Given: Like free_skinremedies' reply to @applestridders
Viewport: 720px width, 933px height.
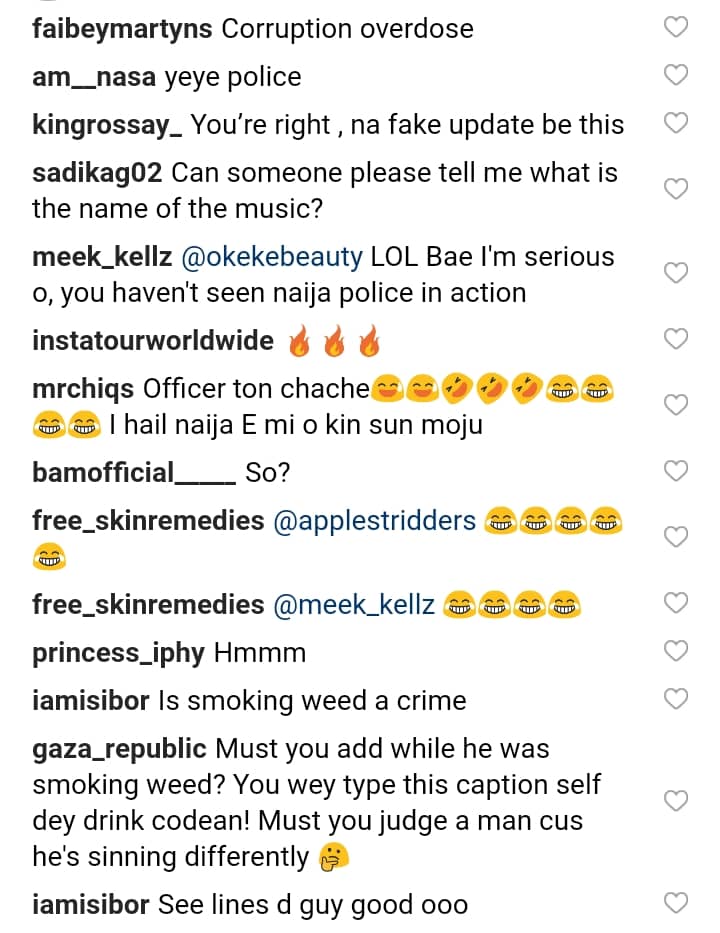Looking at the screenshot, I should coord(677,537).
